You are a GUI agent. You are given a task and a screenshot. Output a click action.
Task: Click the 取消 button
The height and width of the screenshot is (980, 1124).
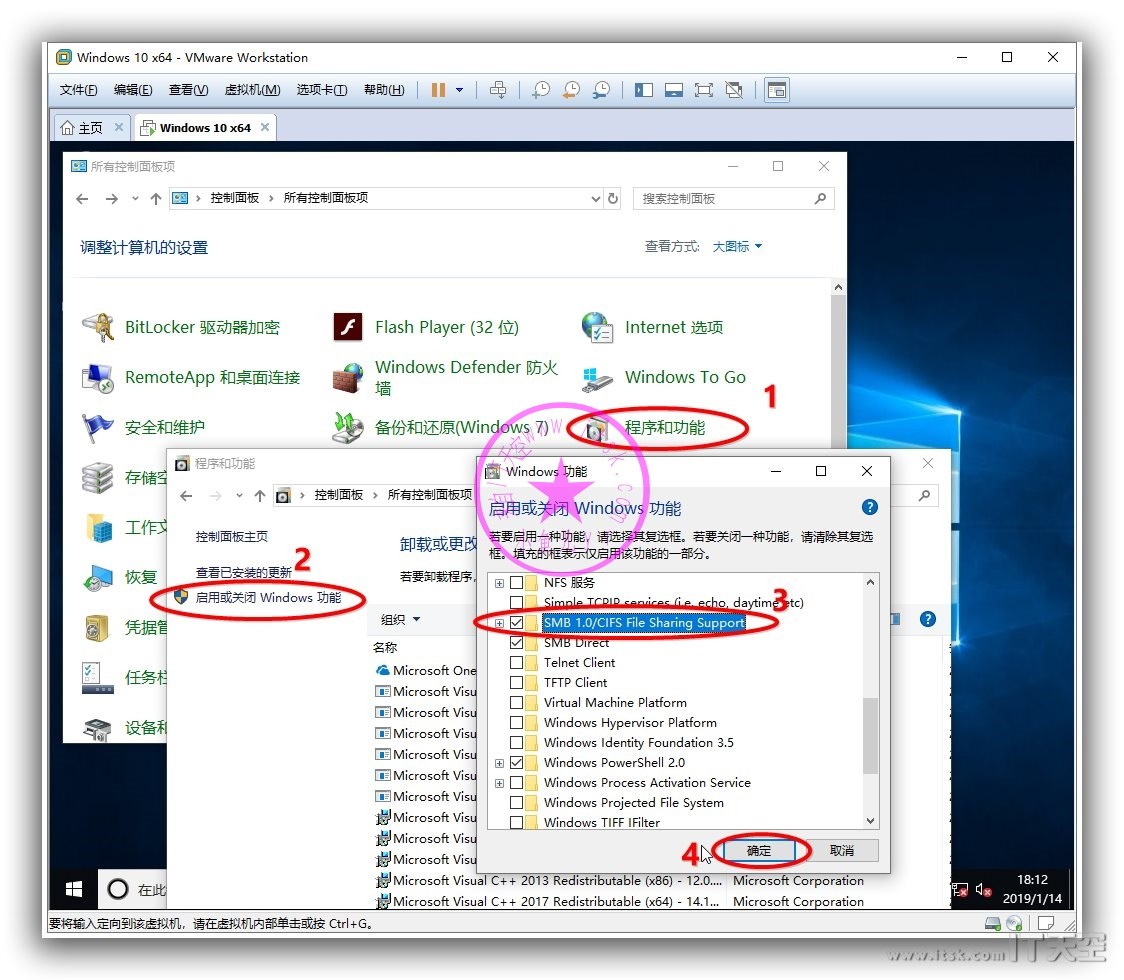(x=842, y=850)
